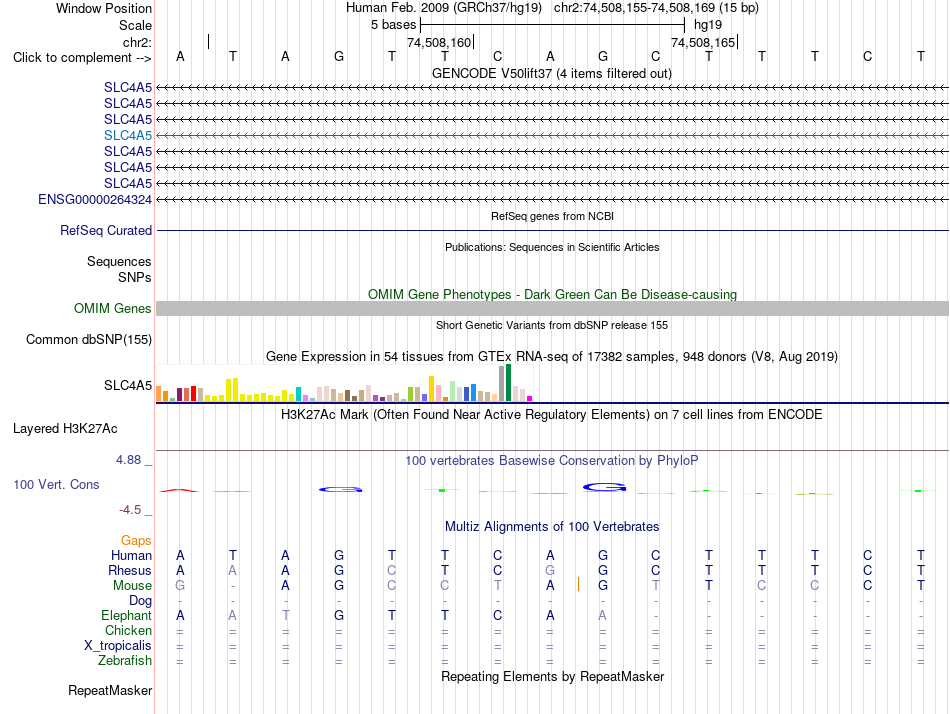
Task: Select Common dbSNP(155) track label
Action: [89, 339]
